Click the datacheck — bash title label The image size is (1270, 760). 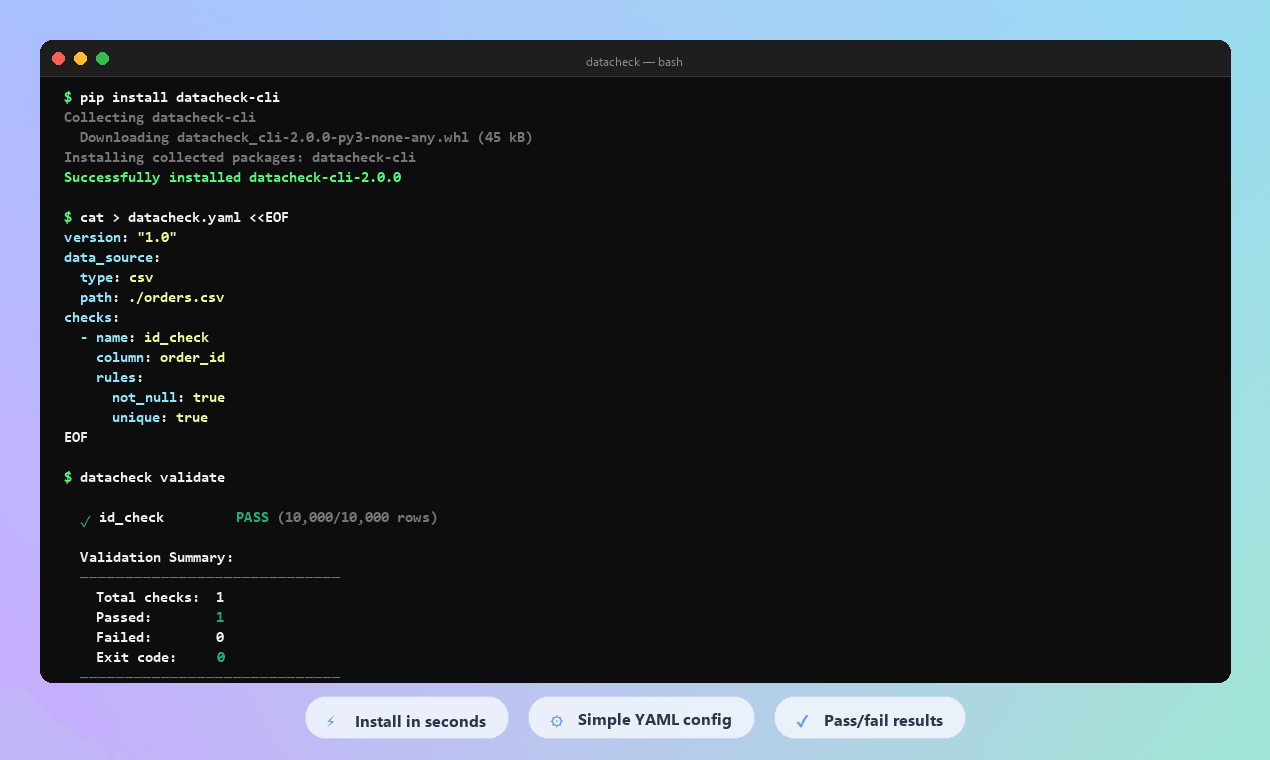point(634,61)
